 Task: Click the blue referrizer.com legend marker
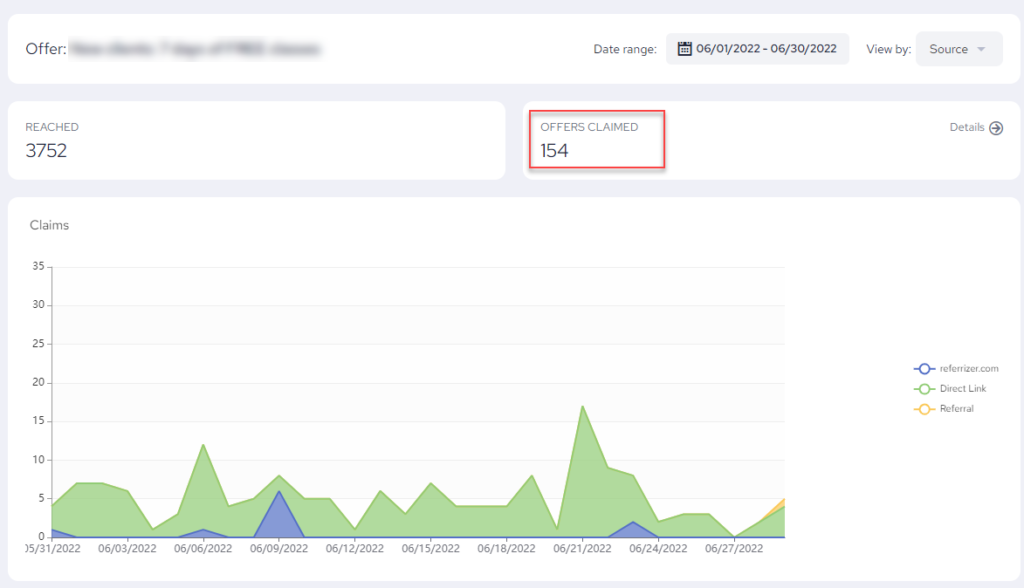[x=925, y=368]
